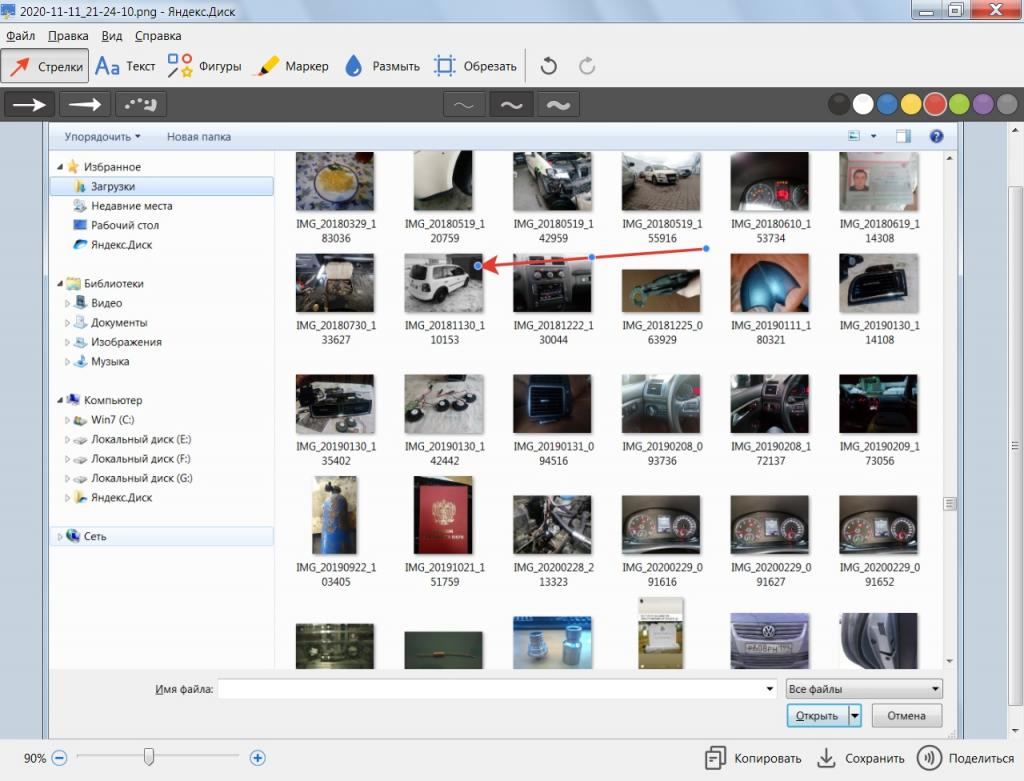Open the Упорядочить dropdown
Screen dimensions: 1024x781
pos(102,136)
